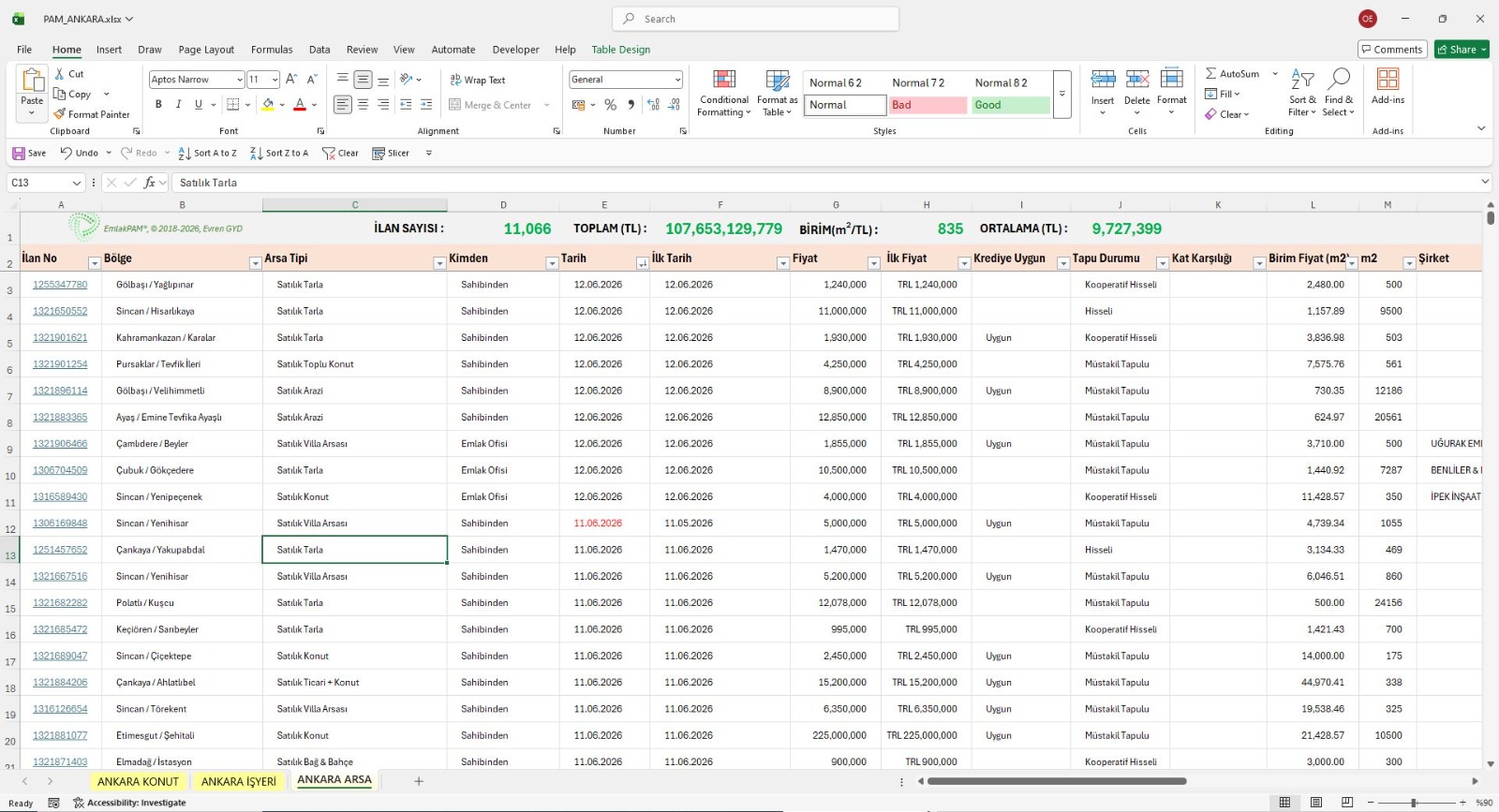The height and width of the screenshot is (812, 1499).
Task: Click the Paste clipboard icon
Action: pos(32,81)
